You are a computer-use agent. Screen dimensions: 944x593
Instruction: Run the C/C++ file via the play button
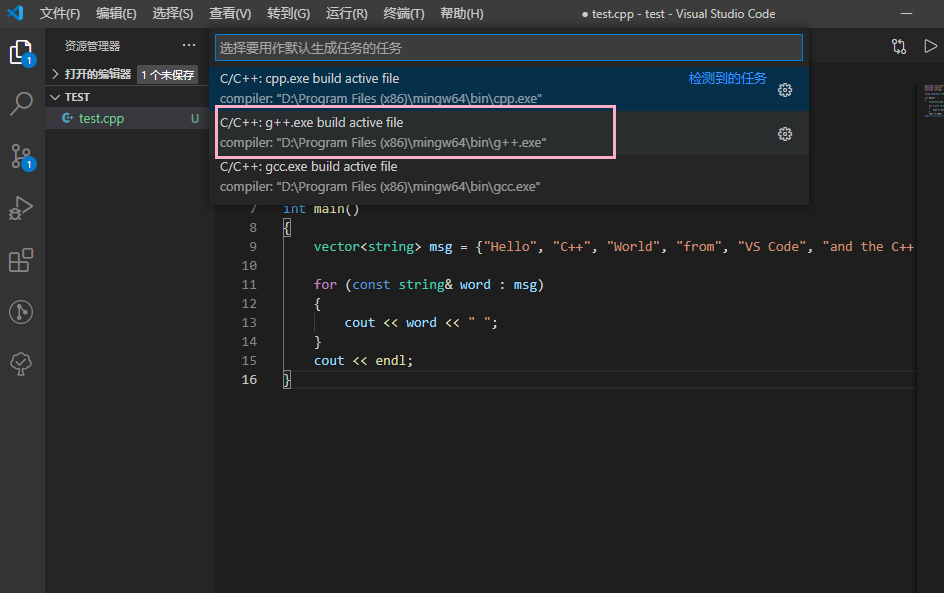(931, 45)
